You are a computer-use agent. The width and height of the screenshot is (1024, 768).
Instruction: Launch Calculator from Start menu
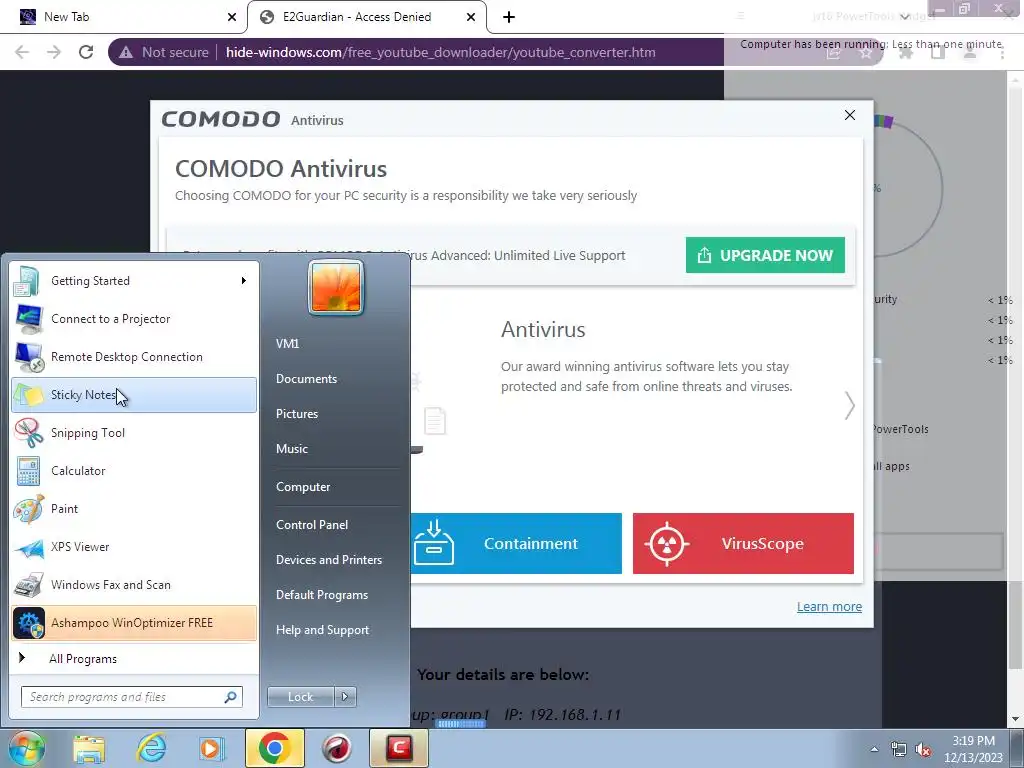point(134,470)
